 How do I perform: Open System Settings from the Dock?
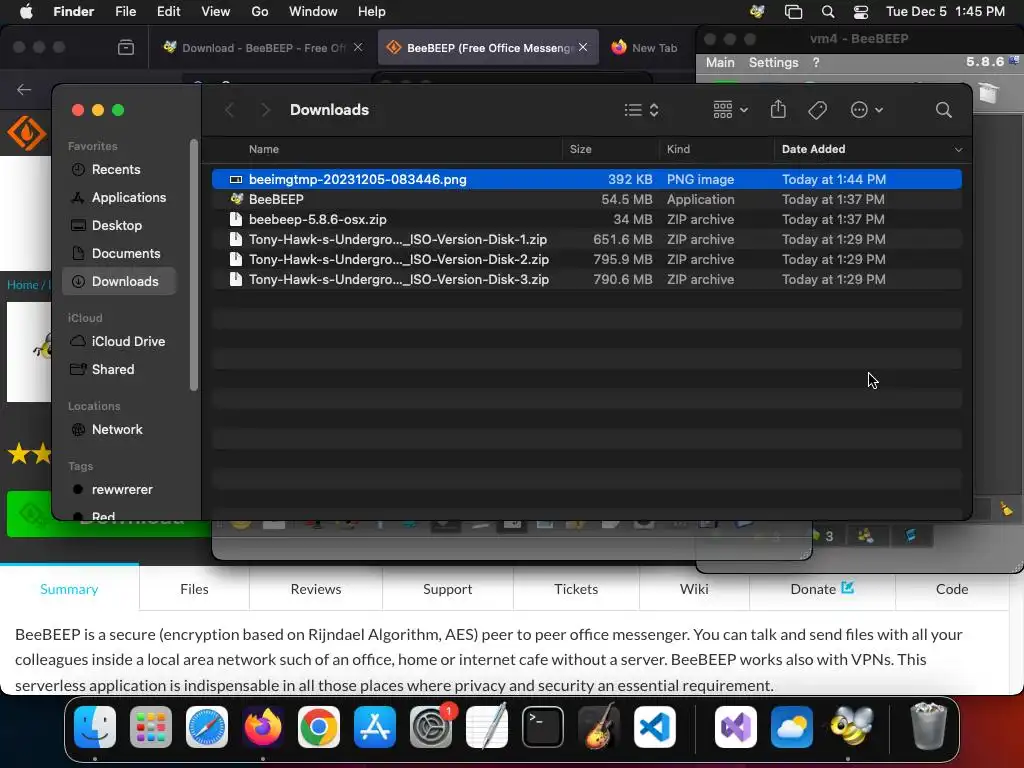(x=431, y=727)
